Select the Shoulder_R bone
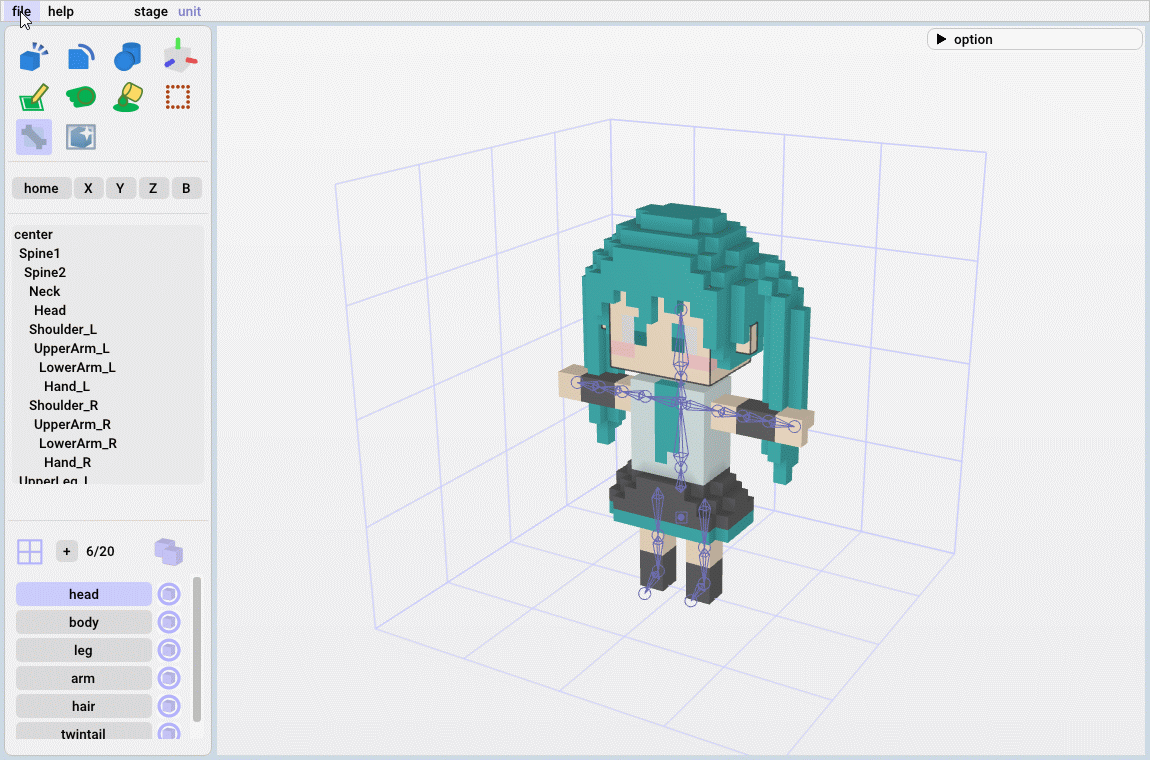This screenshot has width=1150, height=760. (64, 406)
